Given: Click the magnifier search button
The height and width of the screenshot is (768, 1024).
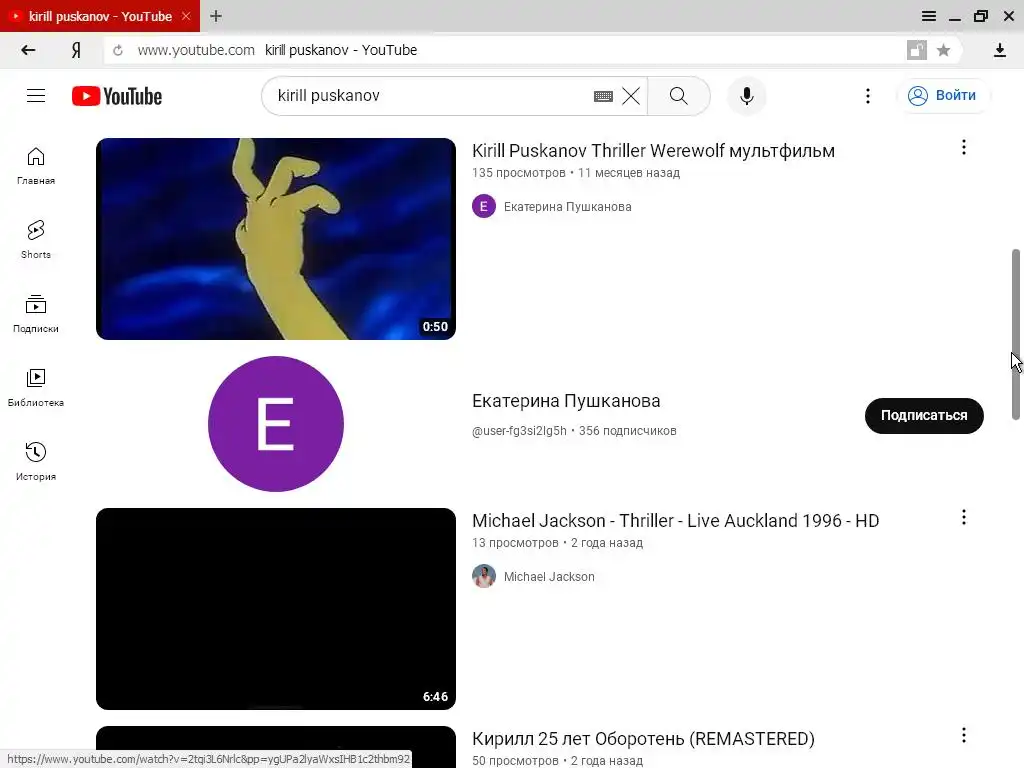Looking at the screenshot, I should pyautogui.click(x=679, y=96).
